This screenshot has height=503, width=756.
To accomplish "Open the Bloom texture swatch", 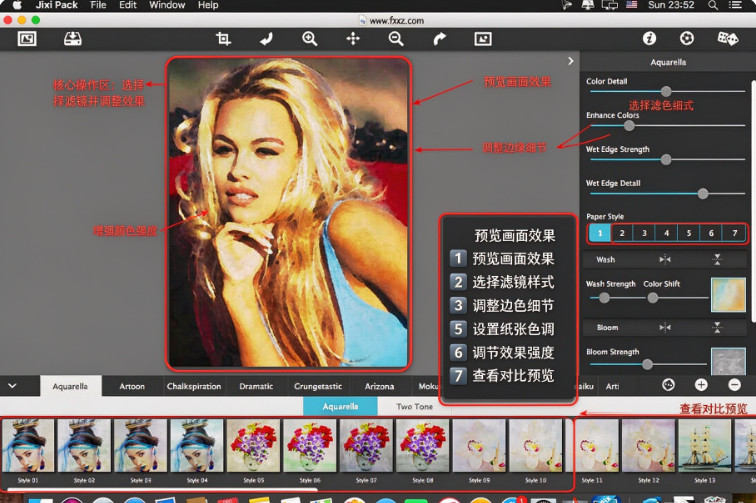I will tap(728, 361).
